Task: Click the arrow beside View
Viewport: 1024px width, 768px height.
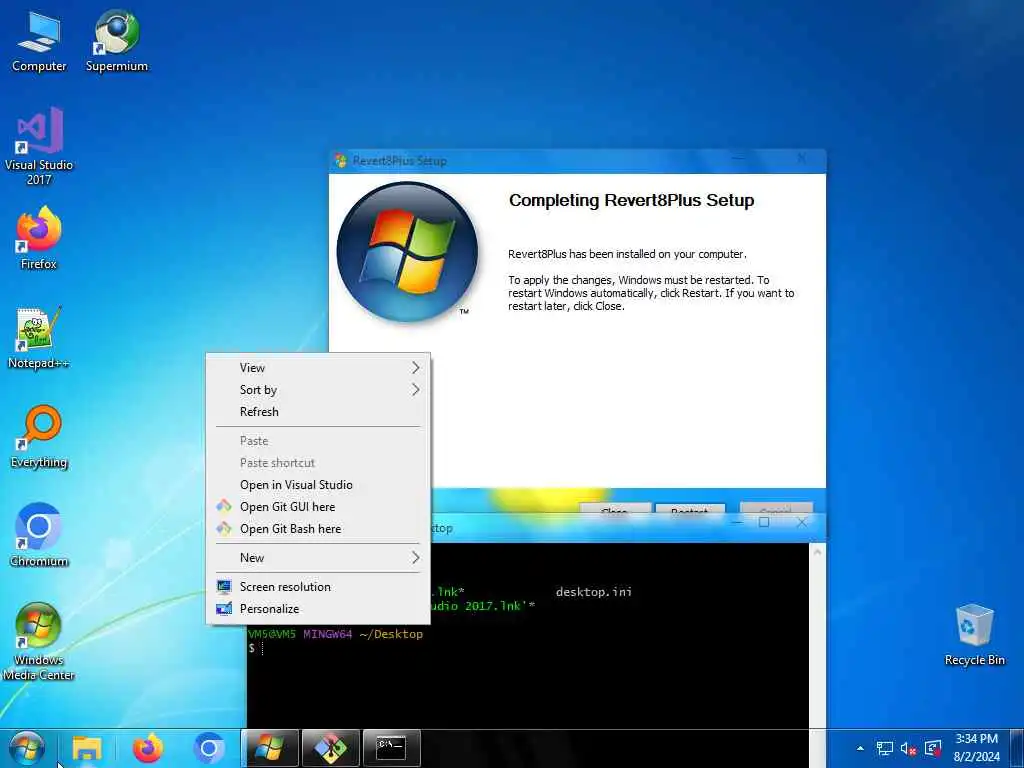Action: click(415, 368)
